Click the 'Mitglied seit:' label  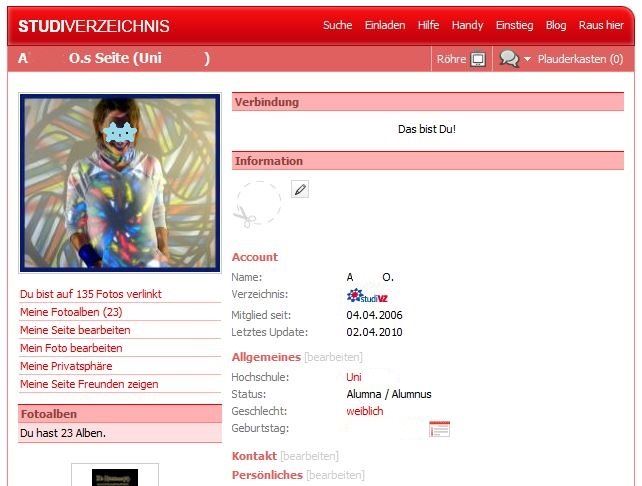(x=261, y=315)
